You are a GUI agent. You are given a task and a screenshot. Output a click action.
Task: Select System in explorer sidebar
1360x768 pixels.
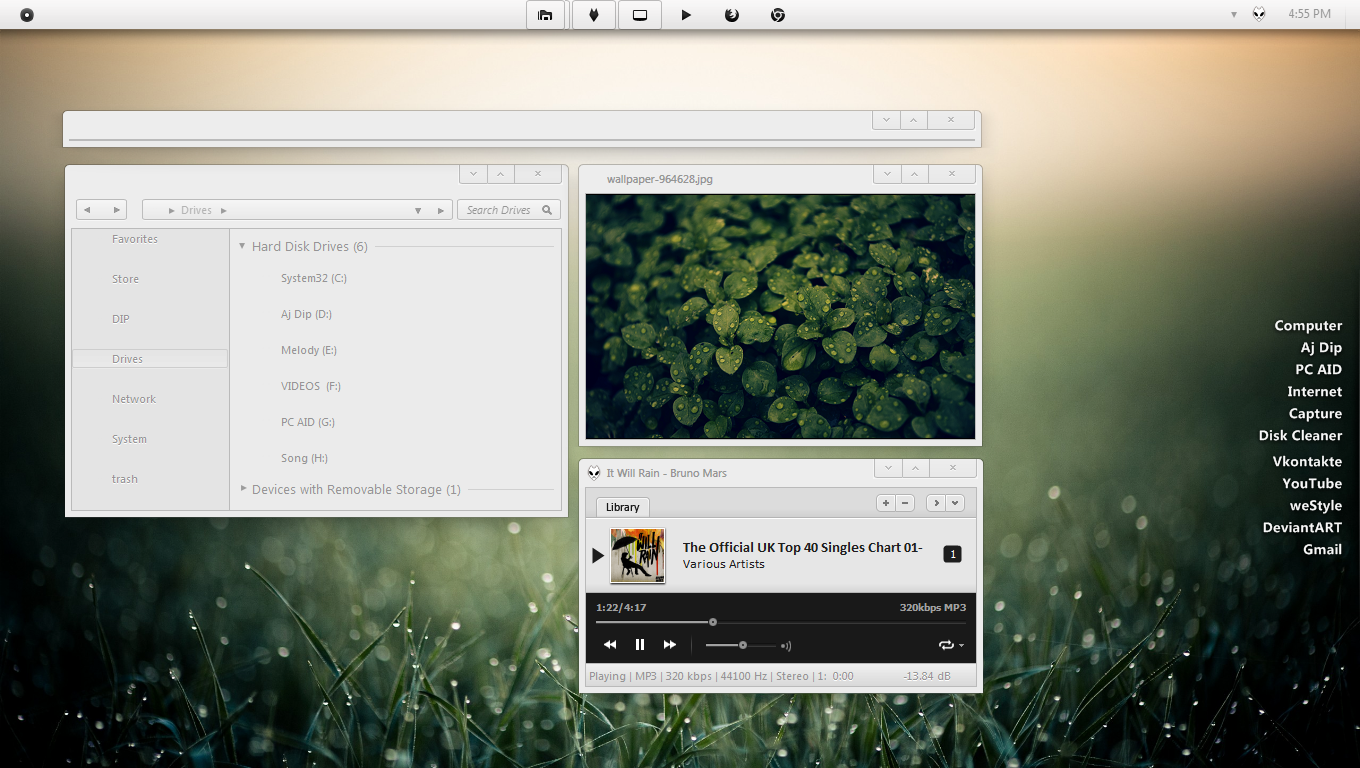click(x=129, y=439)
